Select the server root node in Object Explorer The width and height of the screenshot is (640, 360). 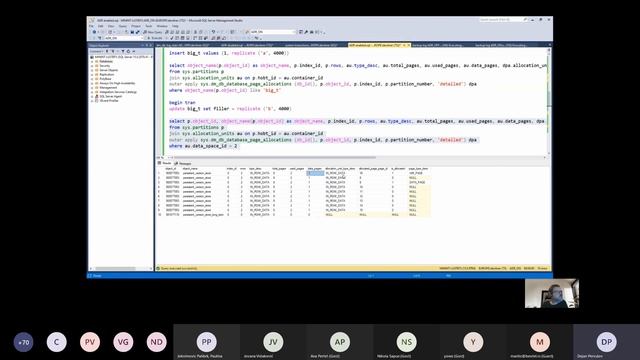[x=122, y=57]
